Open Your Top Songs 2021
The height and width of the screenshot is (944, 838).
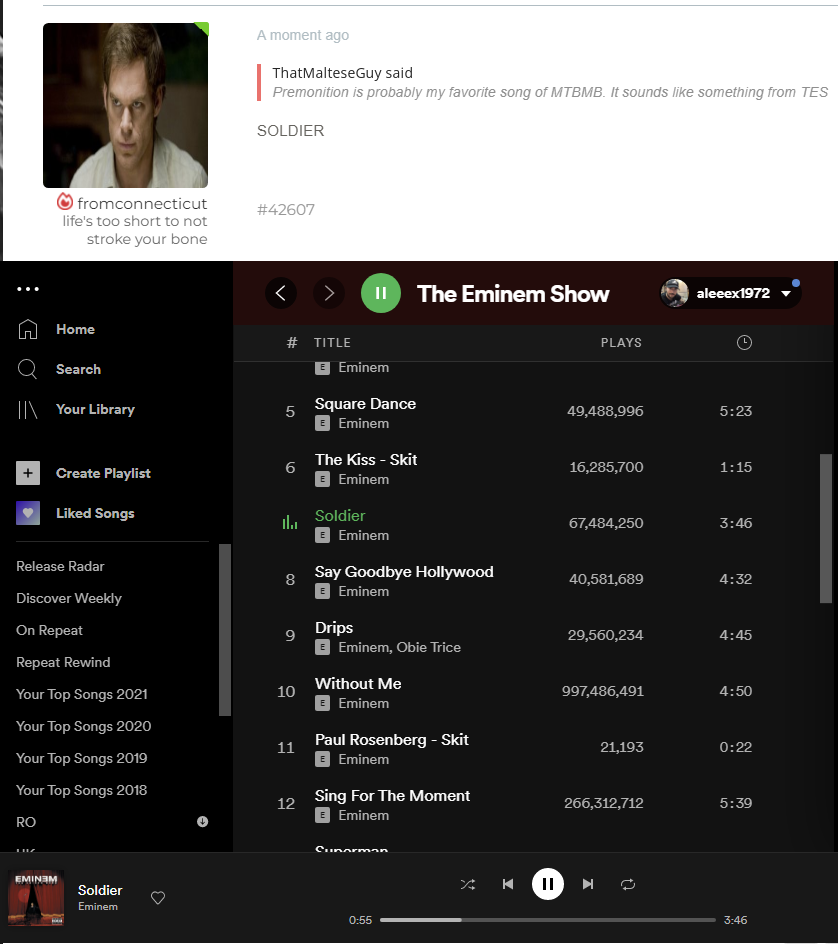(82, 694)
